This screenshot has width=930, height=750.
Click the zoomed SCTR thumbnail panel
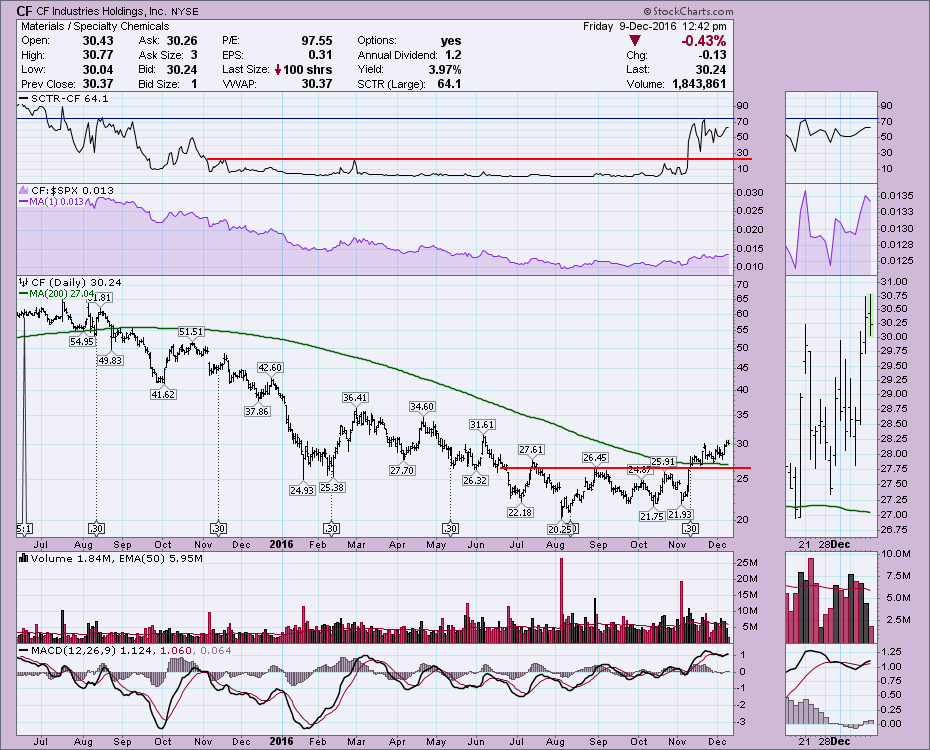830,137
